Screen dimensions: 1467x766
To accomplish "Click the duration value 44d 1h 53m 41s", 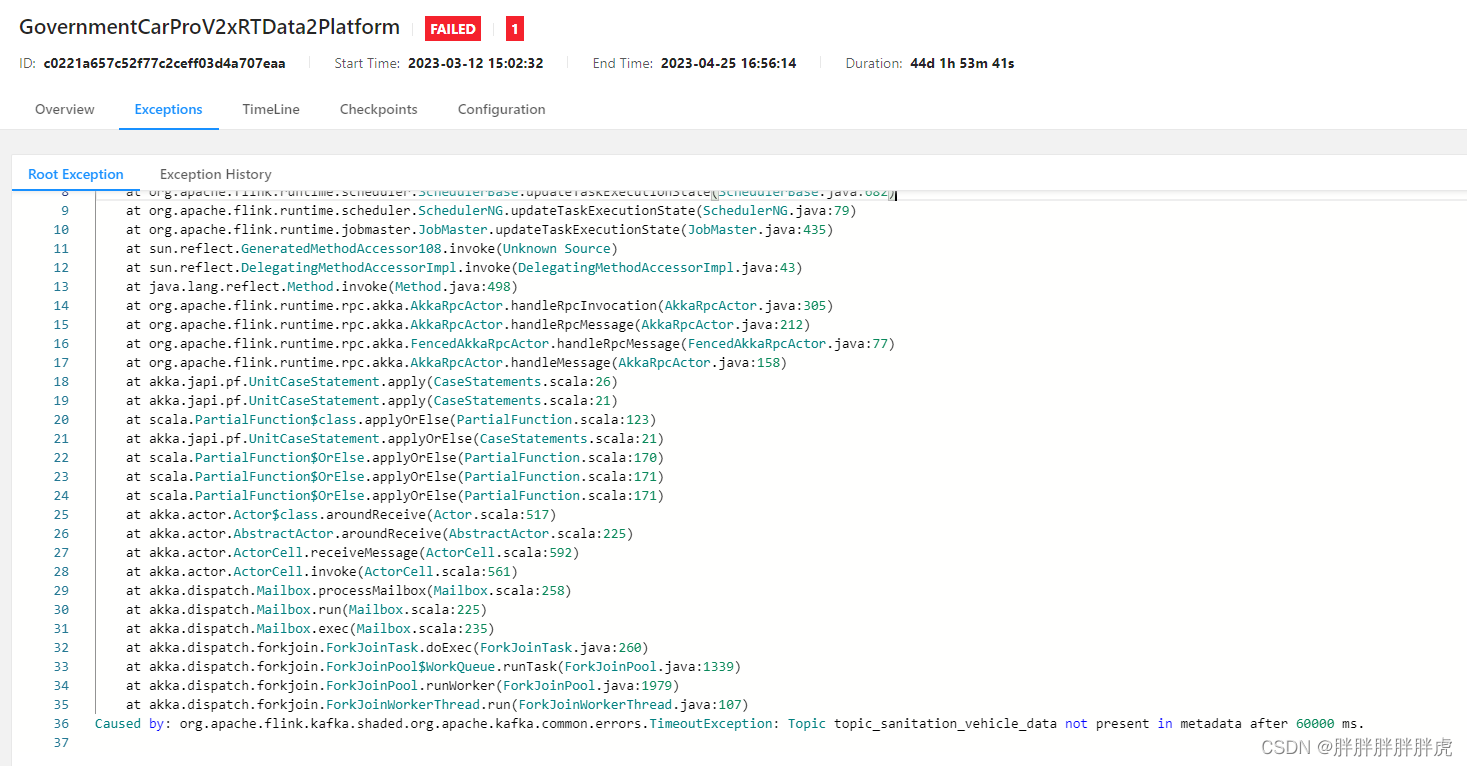I will pyautogui.click(x=962, y=63).
